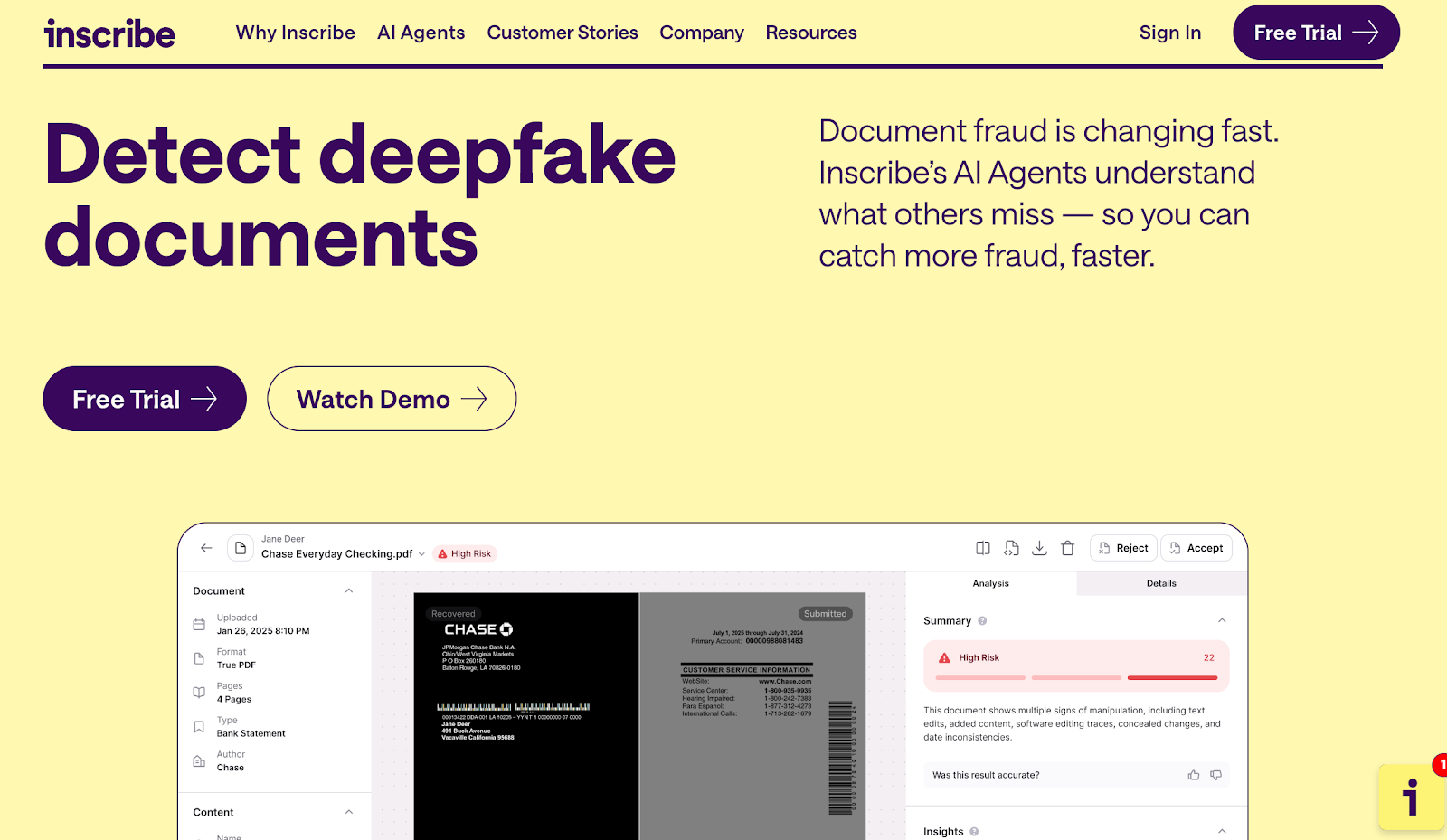Click the Watch Demo button

click(x=392, y=399)
